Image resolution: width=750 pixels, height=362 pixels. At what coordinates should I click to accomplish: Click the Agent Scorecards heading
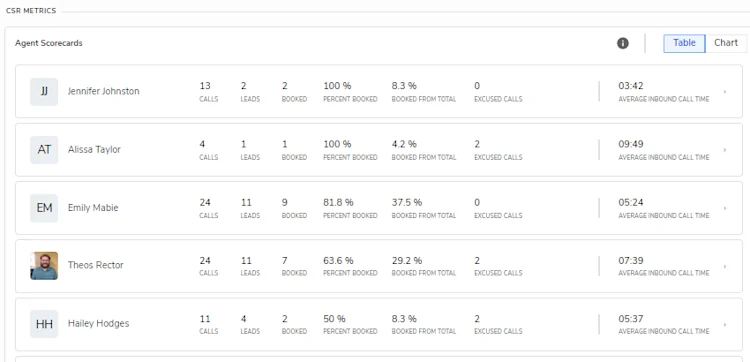pos(49,43)
